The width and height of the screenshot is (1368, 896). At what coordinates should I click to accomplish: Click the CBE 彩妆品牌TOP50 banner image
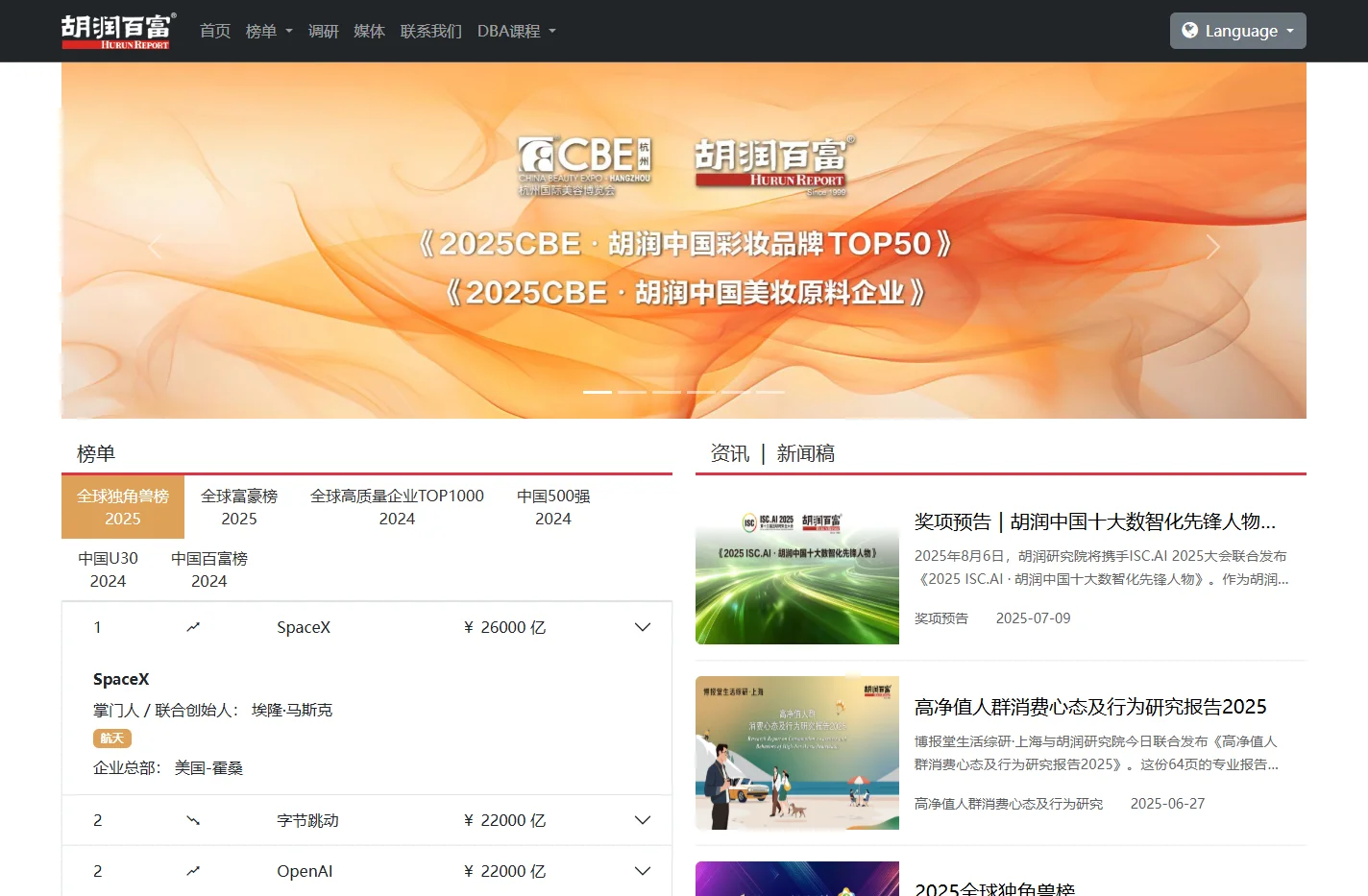click(684, 240)
